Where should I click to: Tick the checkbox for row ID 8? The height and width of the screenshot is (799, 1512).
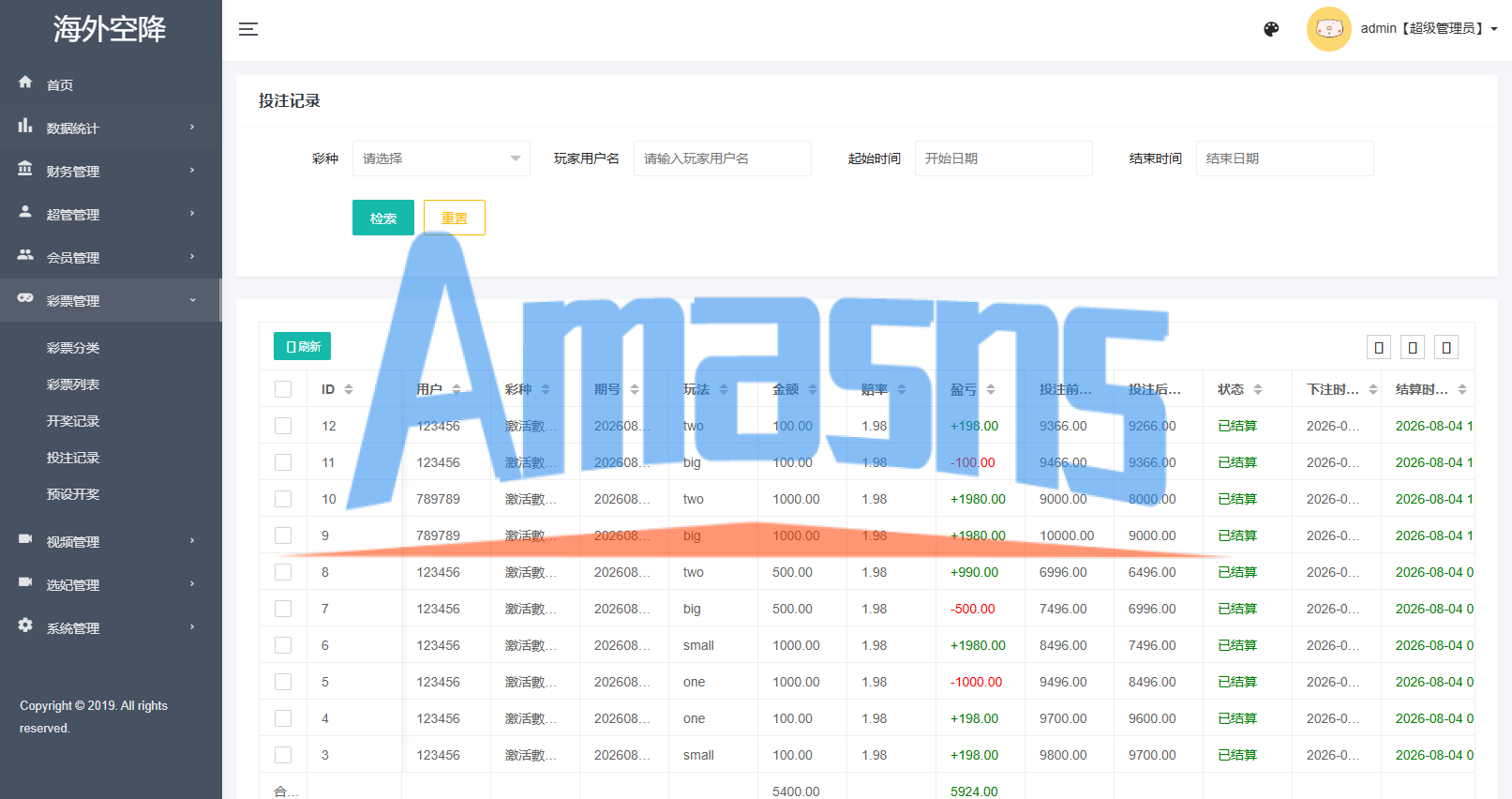(283, 572)
